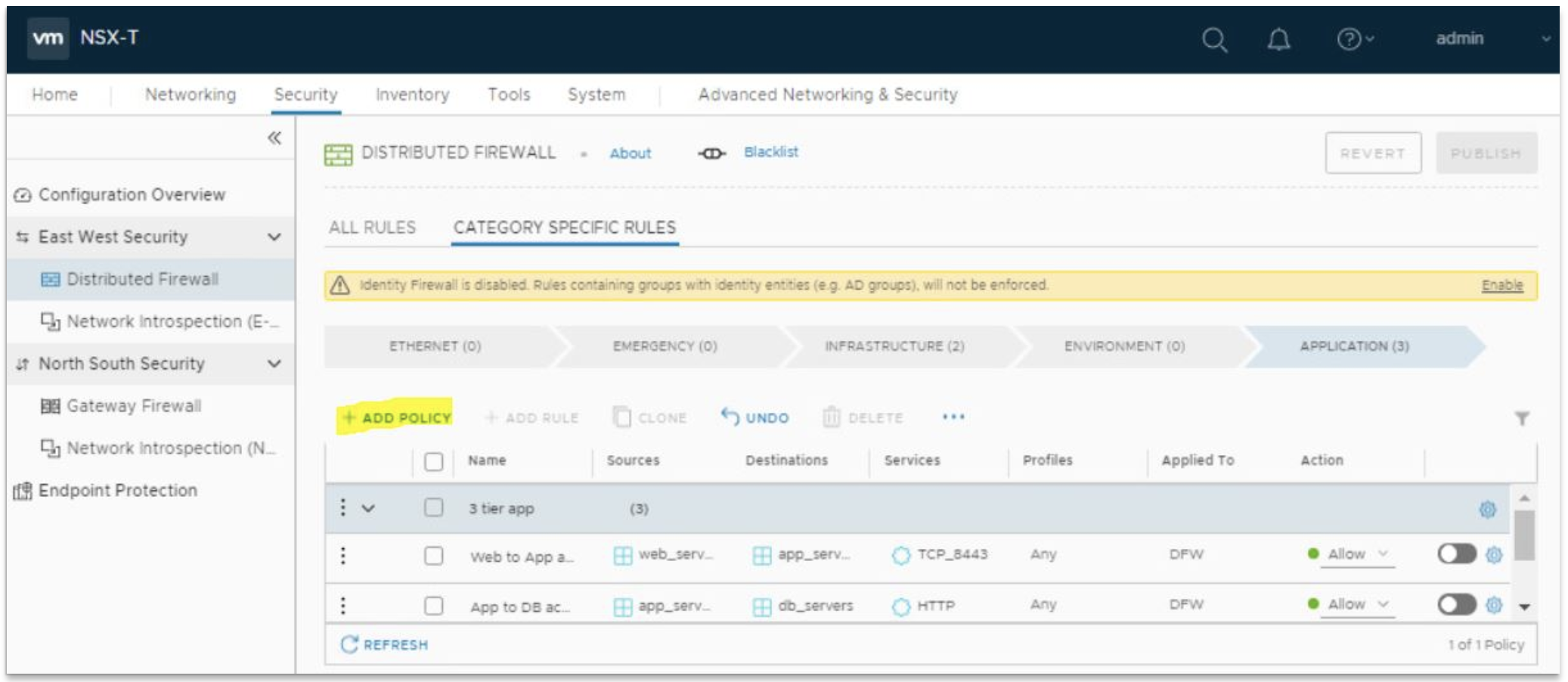Click db_servers group icon
This screenshot has width=1568, height=682.
tap(761, 606)
